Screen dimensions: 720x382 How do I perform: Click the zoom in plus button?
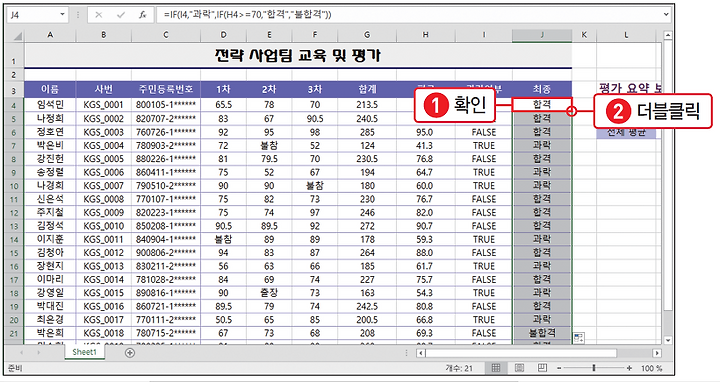click(629, 368)
